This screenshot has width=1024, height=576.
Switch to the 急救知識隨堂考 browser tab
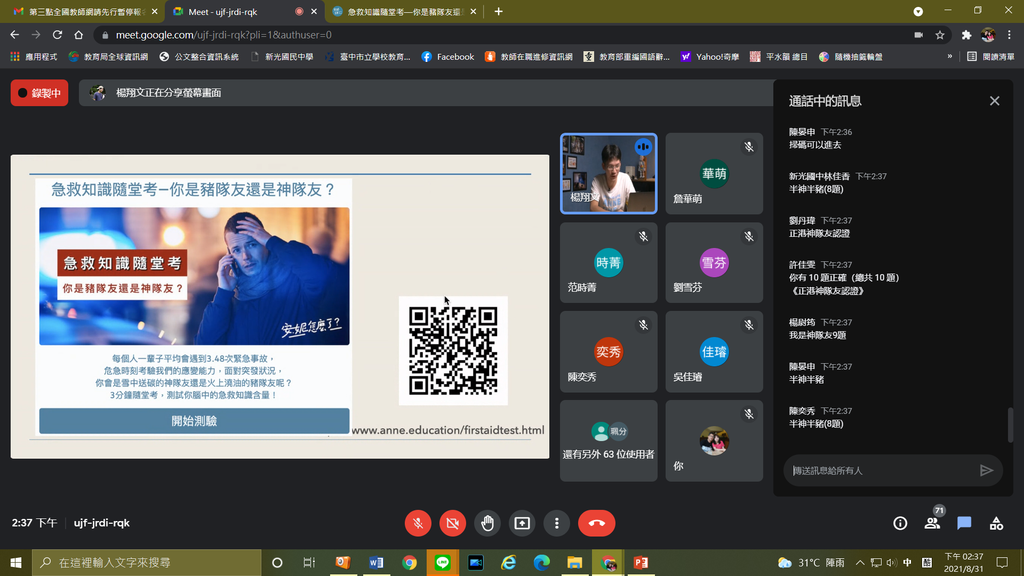pos(405,12)
